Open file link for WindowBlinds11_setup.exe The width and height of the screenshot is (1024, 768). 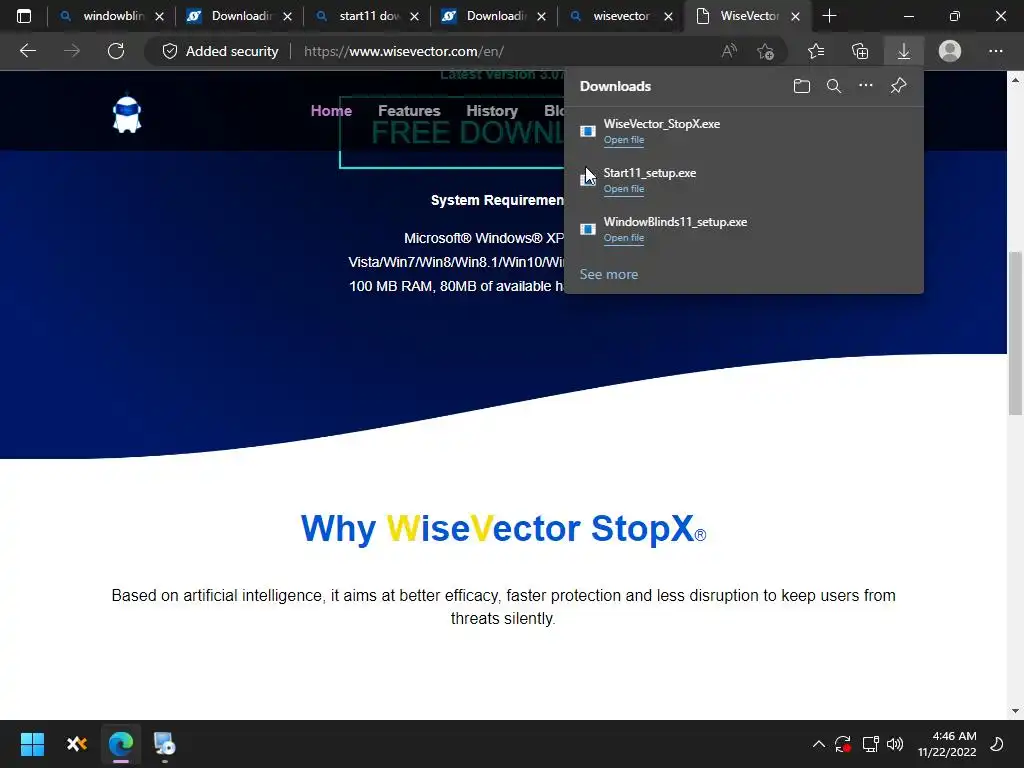[x=624, y=238]
